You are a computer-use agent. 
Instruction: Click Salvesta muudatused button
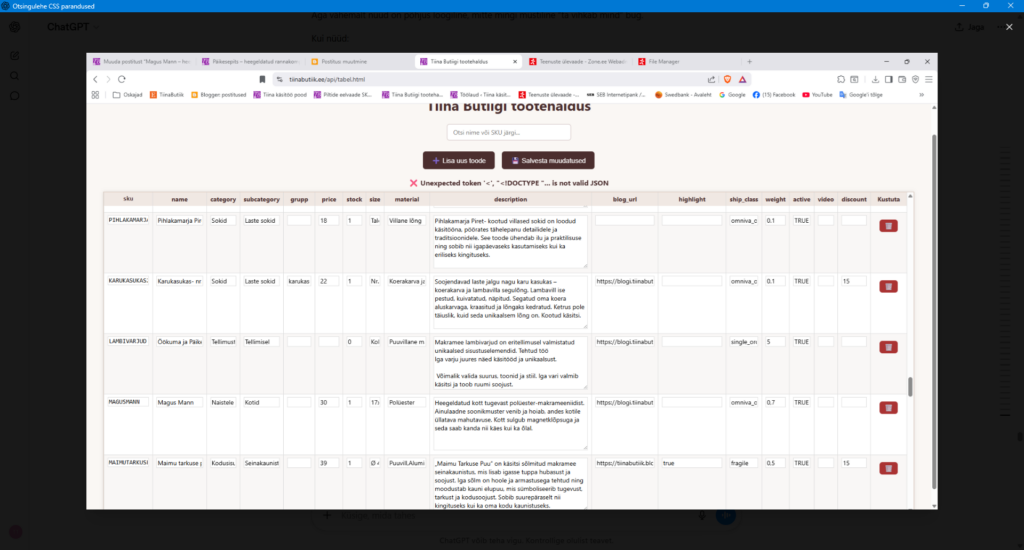tap(548, 161)
